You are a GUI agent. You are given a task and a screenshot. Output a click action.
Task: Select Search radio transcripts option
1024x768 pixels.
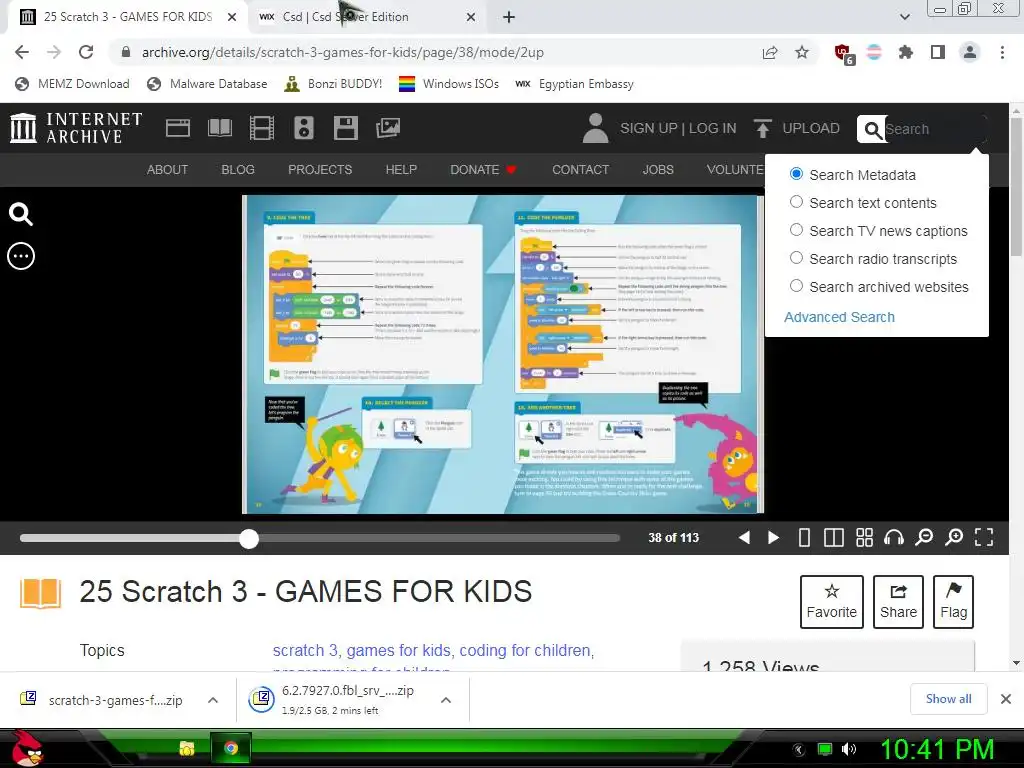coord(796,258)
